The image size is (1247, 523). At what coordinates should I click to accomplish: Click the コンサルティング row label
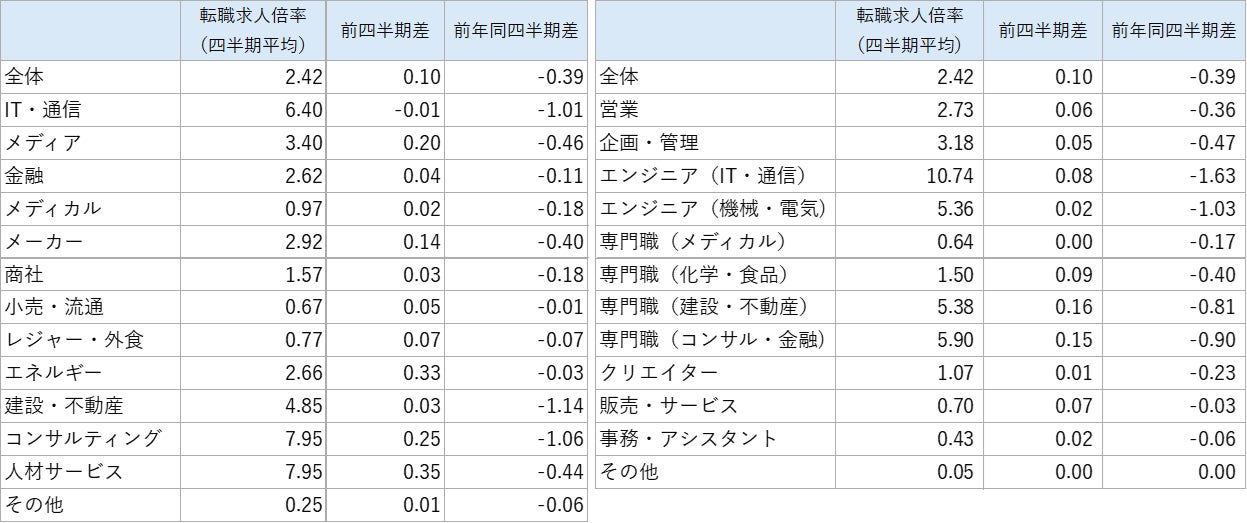tap(83, 439)
